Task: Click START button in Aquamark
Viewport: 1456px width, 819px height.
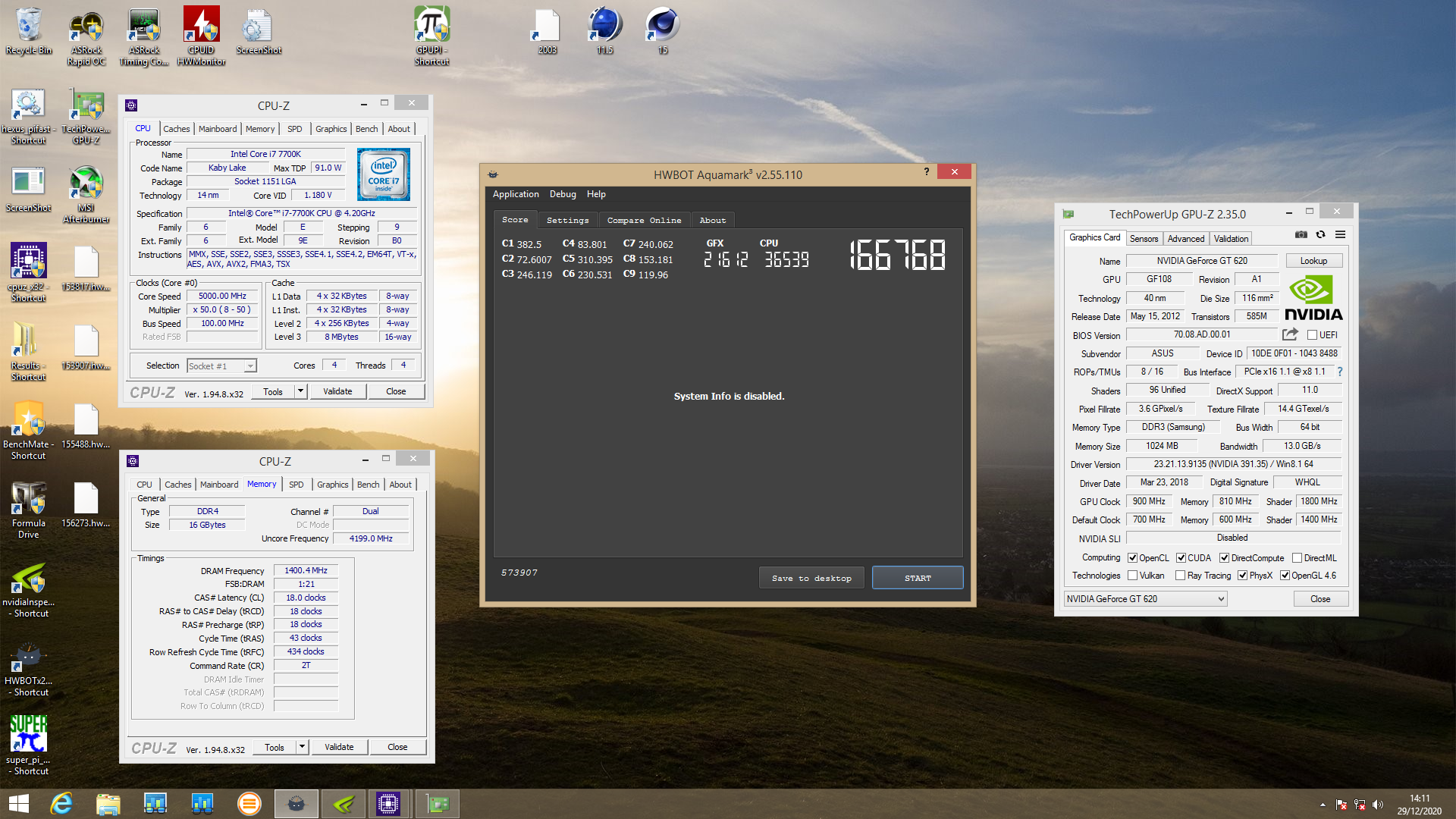Action: click(x=918, y=578)
